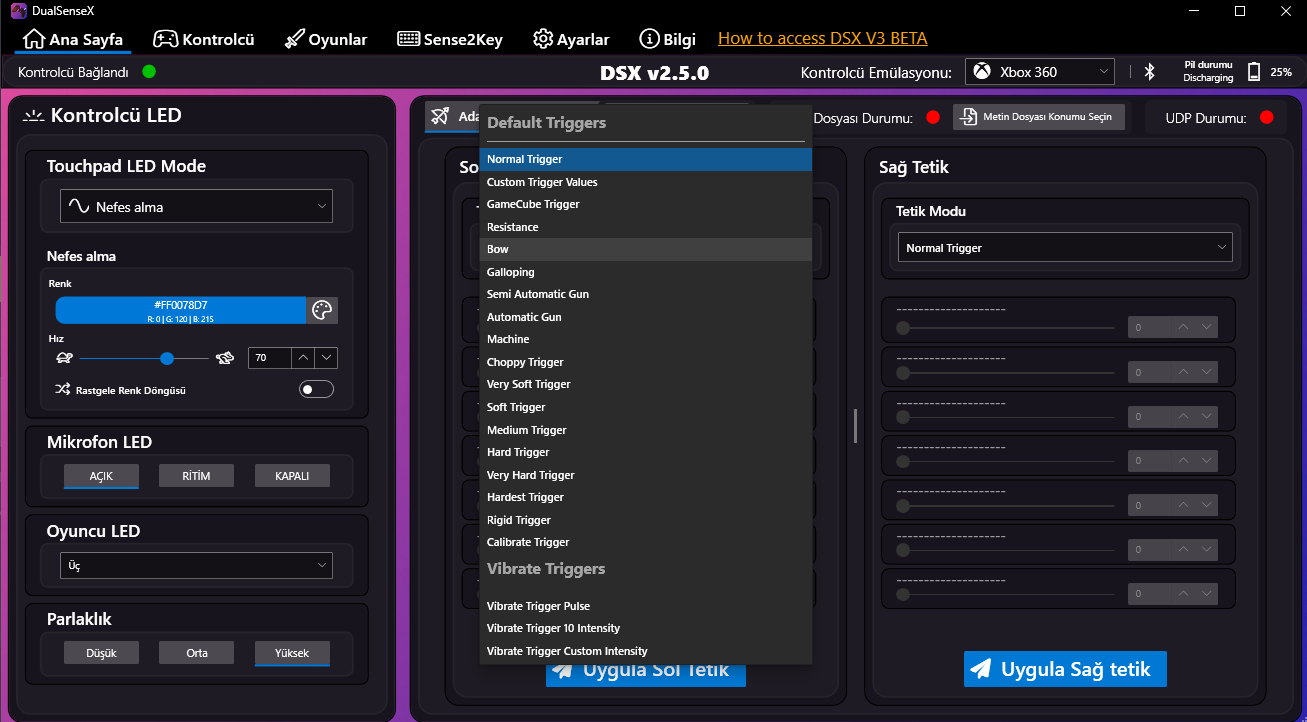Open the Kontrolcü Emülasyonu Xbox 360 dropdown
The height and width of the screenshot is (722, 1307).
[x=1040, y=72]
